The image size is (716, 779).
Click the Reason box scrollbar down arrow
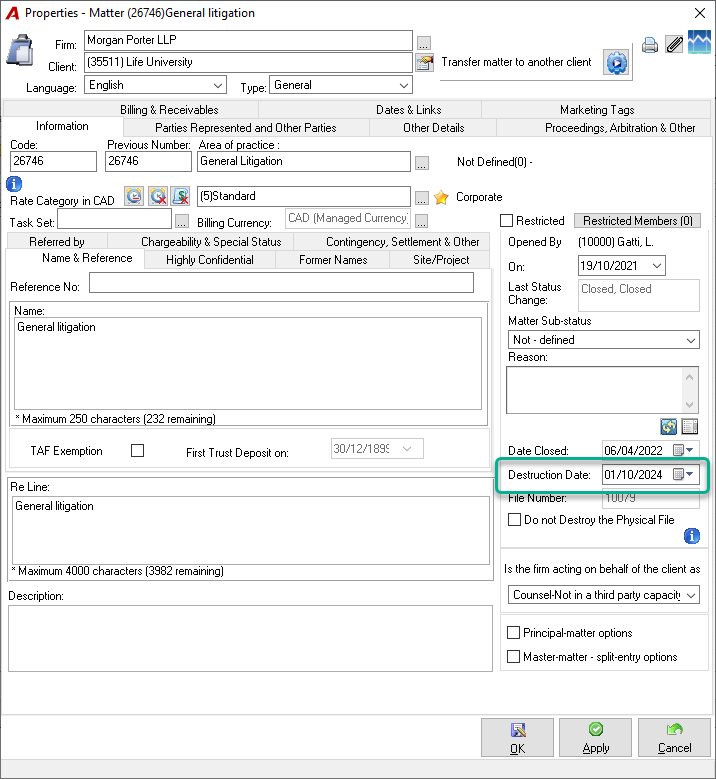click(689, 404)
